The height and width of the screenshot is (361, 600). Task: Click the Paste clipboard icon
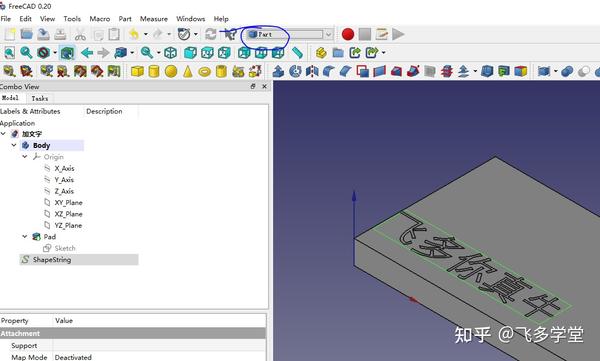[114, 34]
